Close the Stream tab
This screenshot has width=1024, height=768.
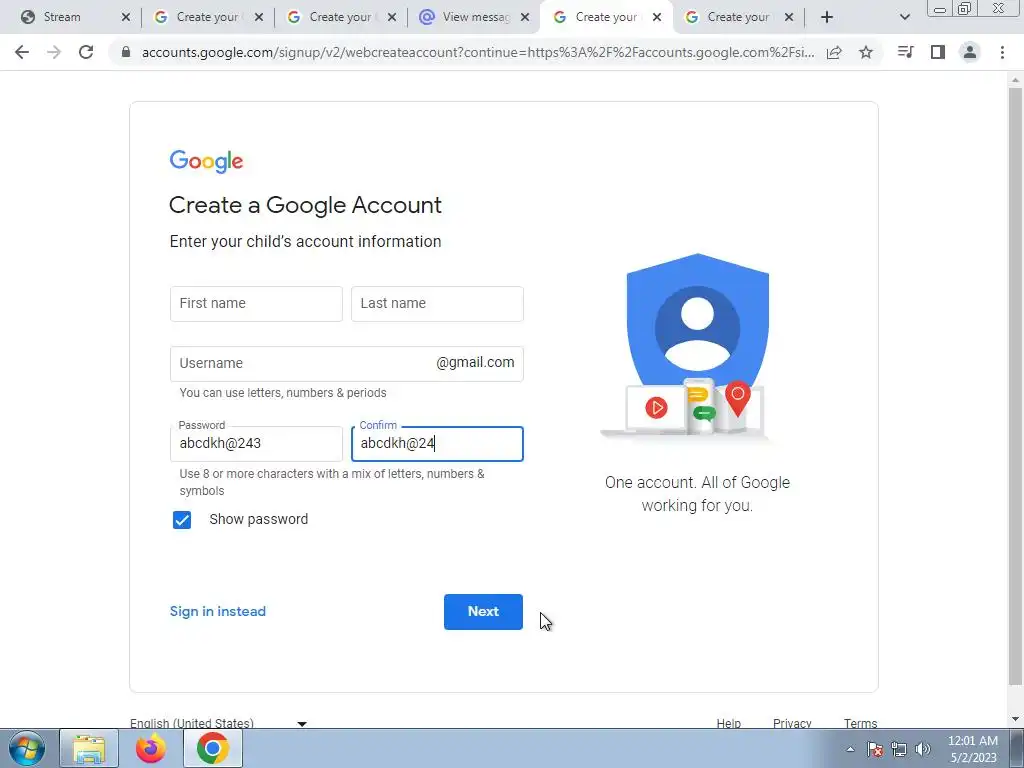point(126,17)
